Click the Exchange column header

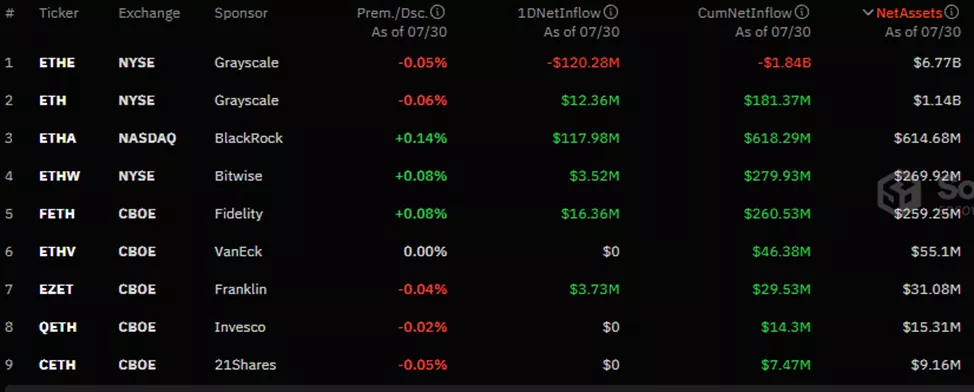(x=149, y=13)
